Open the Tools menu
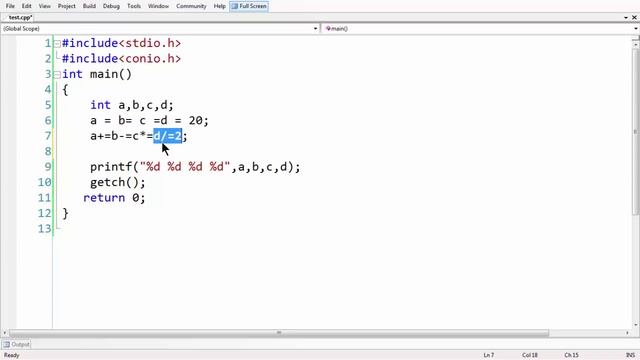640x360 pixels. (134, 6)
